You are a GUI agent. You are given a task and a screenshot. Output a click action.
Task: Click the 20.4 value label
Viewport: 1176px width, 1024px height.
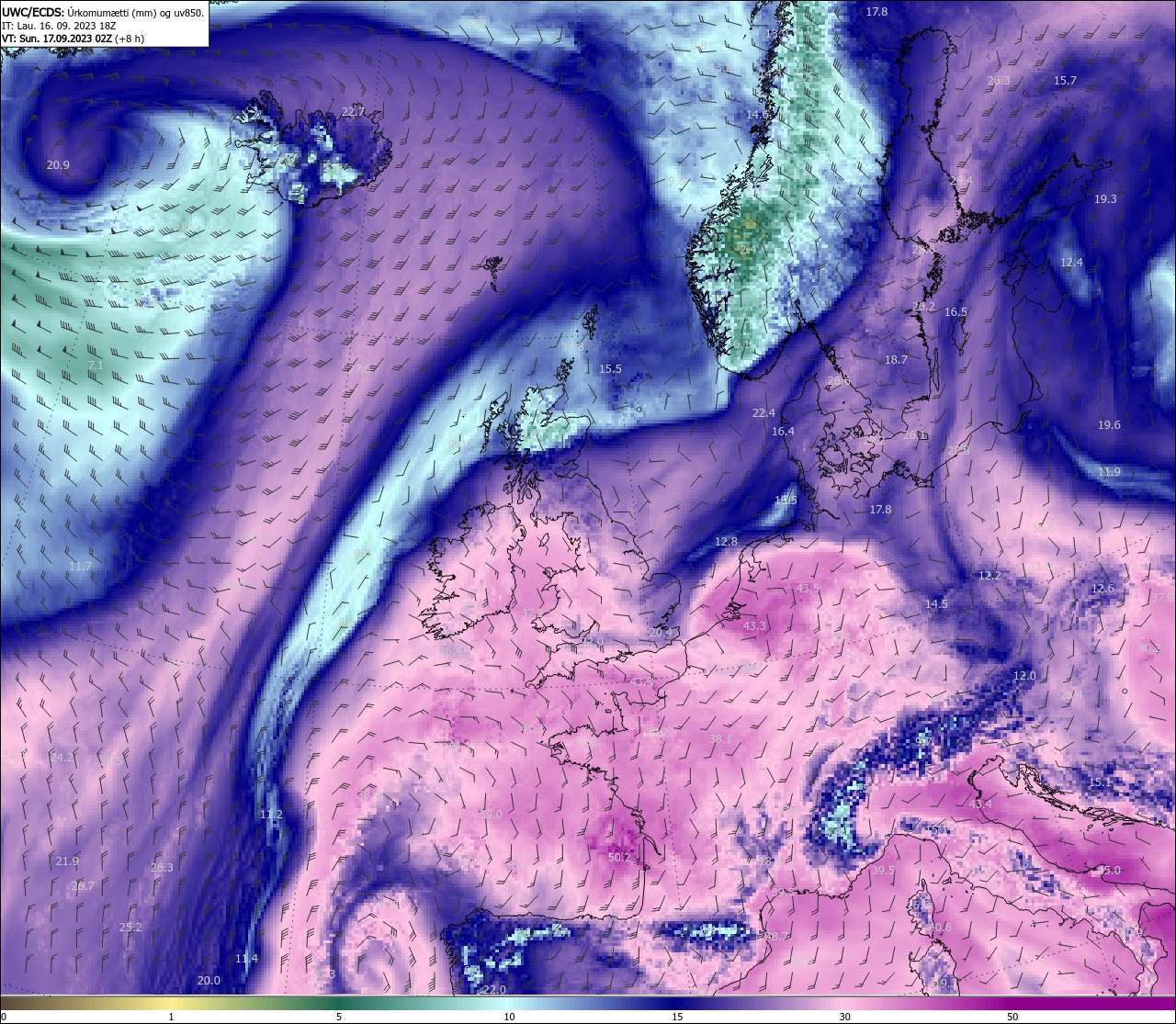[661, 633]
